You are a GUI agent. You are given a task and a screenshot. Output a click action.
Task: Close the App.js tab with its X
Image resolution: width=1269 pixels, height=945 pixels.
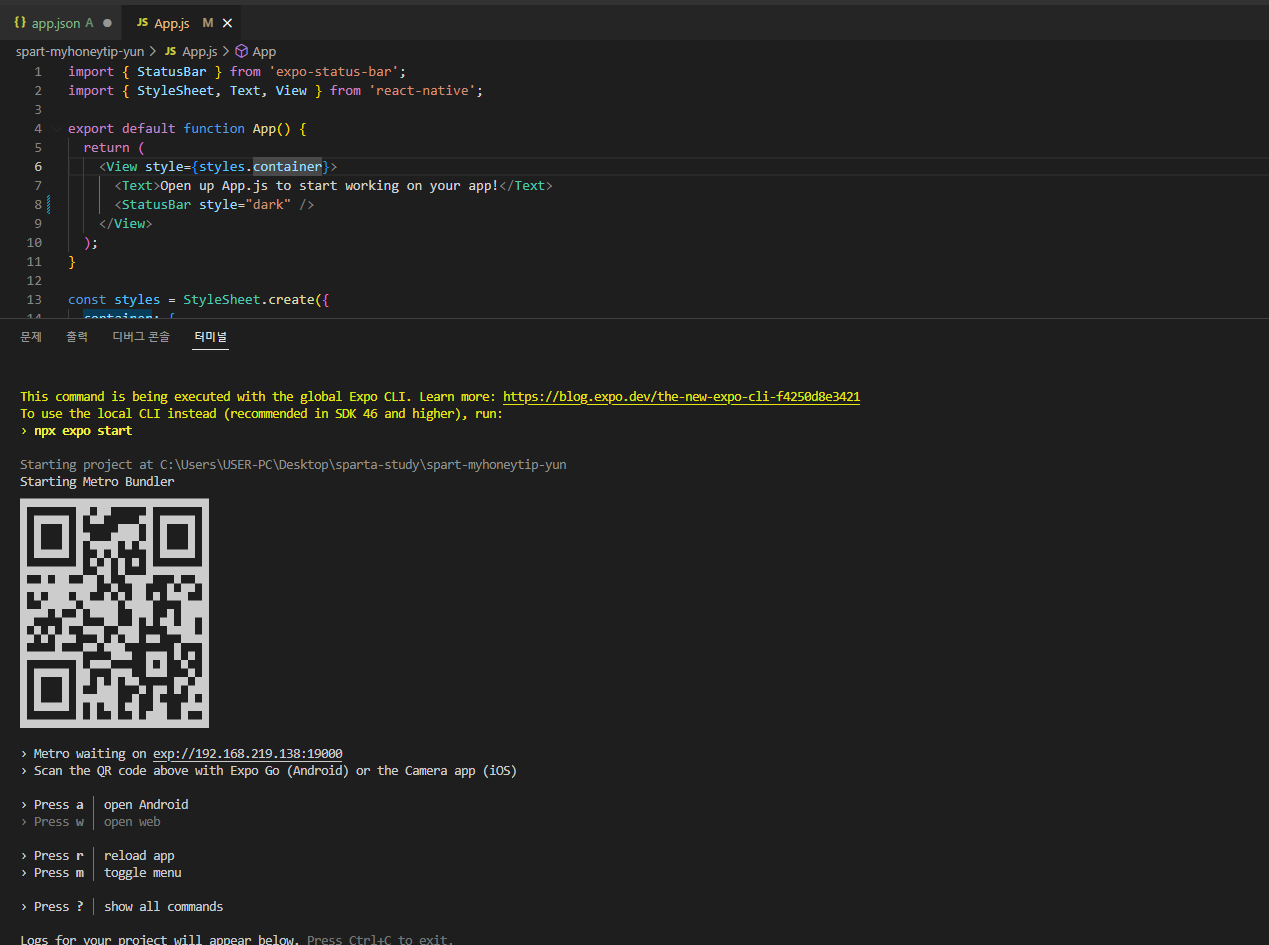[x=228, y=23]
